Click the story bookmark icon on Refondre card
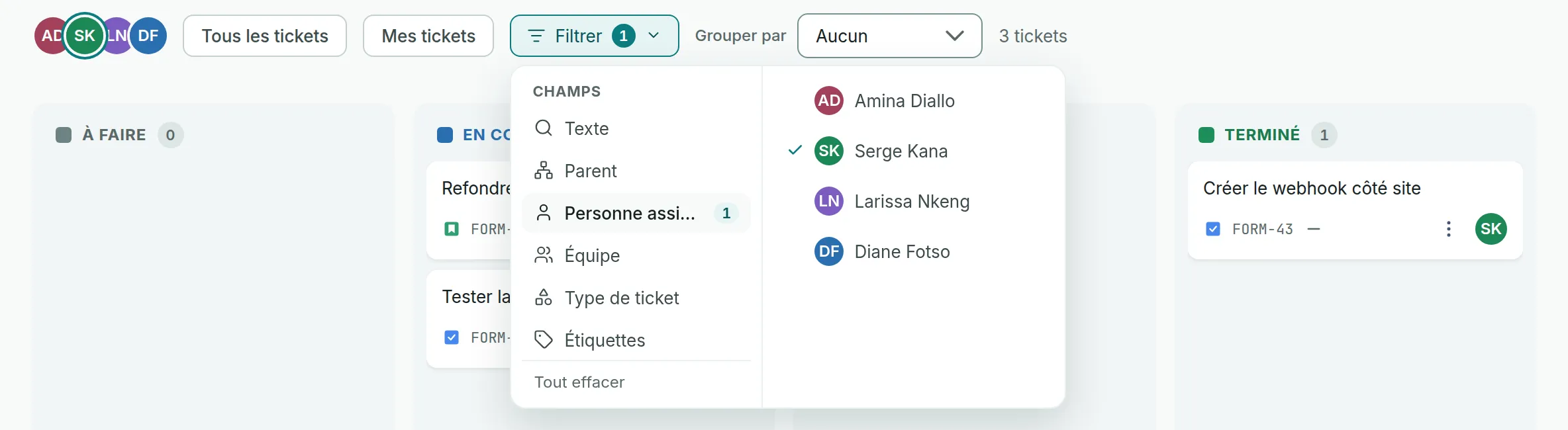Viewport: 1568px width, 430px height. [x=452, y=229]
